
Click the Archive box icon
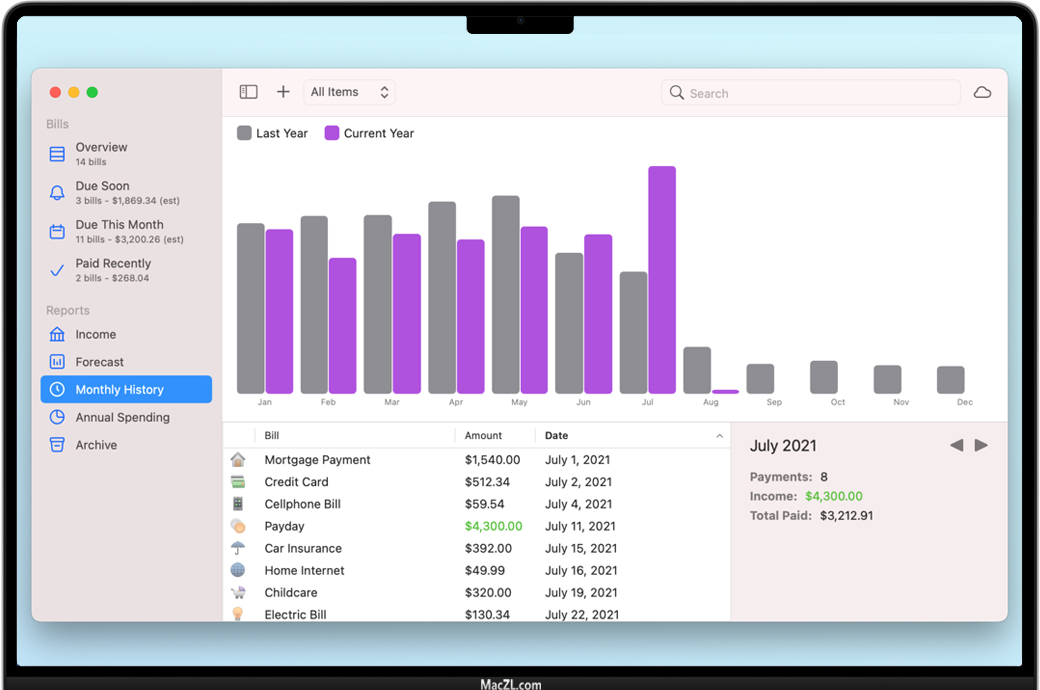pos(57,445)
